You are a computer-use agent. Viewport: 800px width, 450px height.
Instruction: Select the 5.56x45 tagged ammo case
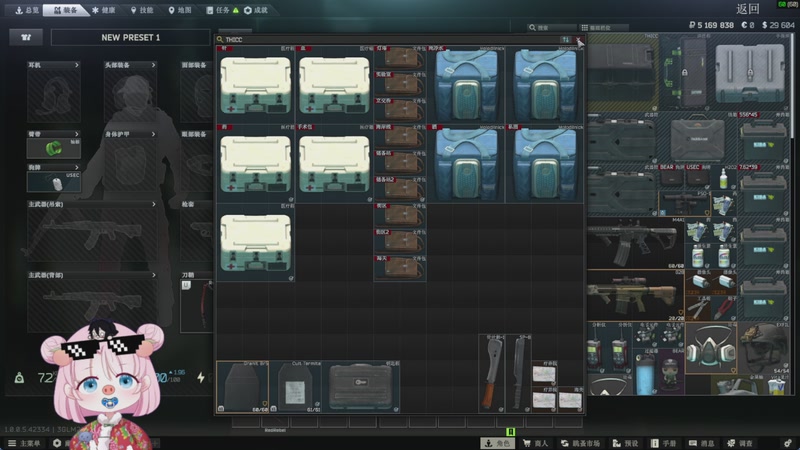(763, 138)
